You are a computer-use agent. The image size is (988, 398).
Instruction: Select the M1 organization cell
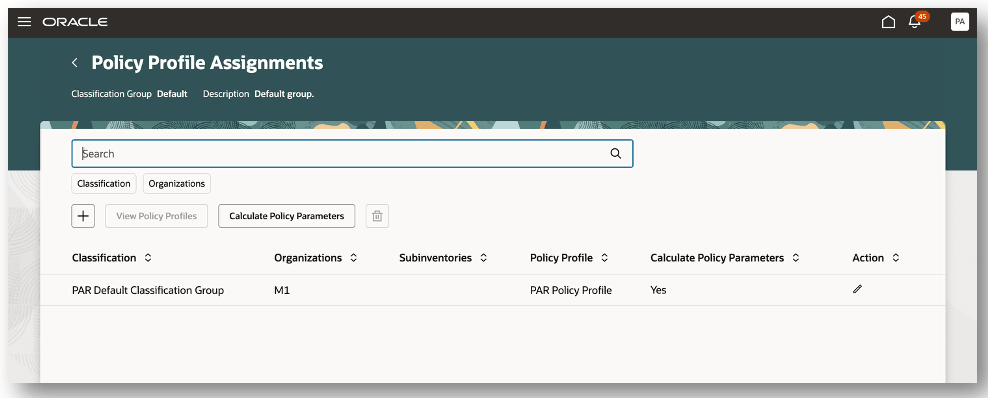[282, 290]
